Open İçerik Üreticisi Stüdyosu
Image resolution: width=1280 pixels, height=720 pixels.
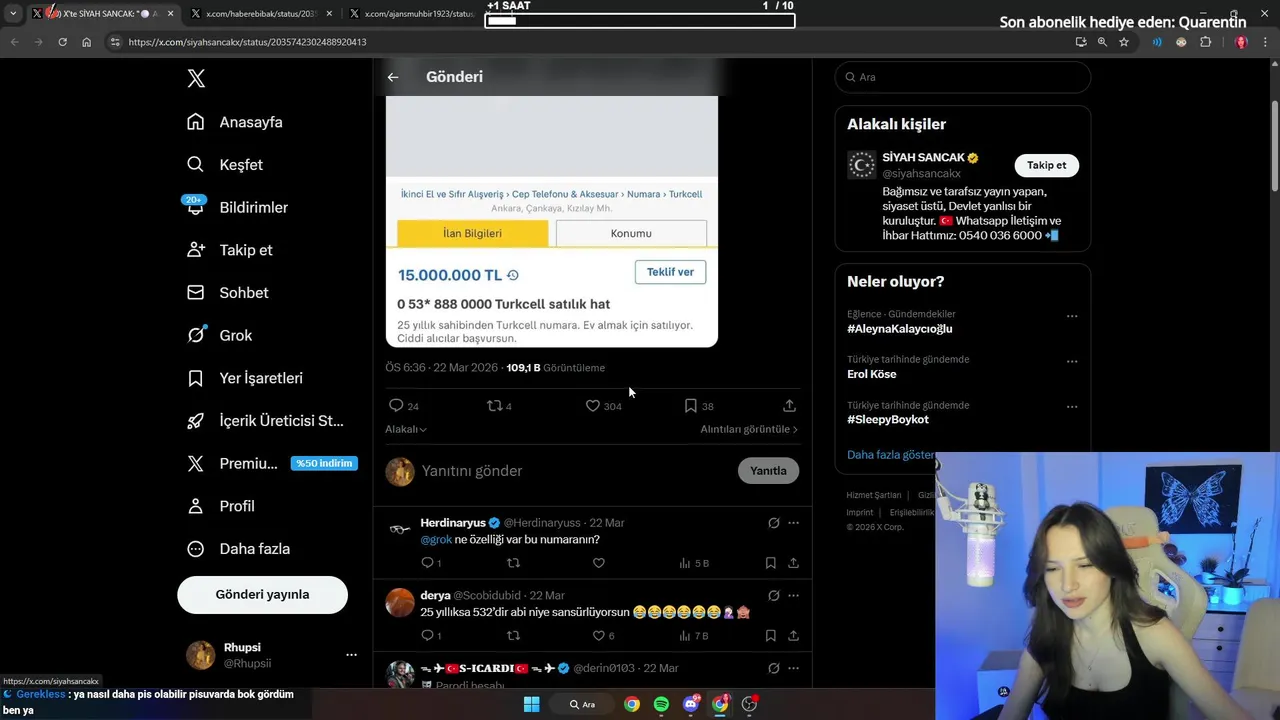pos(265,421)
